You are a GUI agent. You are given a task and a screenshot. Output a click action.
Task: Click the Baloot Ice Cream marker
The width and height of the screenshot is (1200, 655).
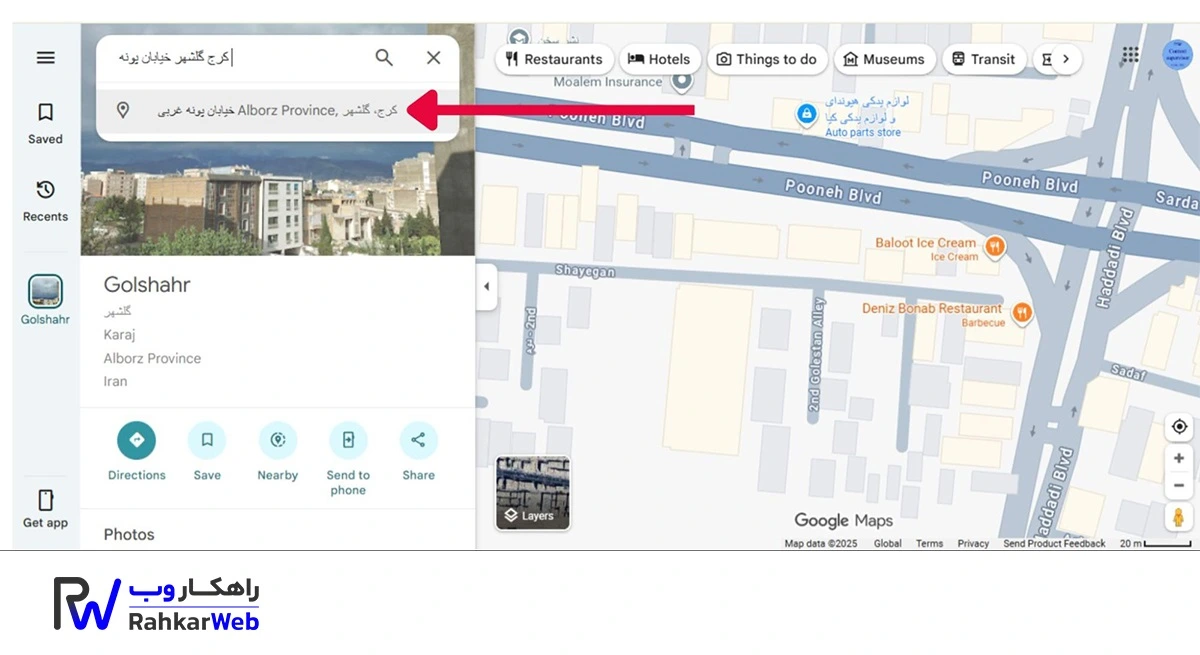(994, 245)
